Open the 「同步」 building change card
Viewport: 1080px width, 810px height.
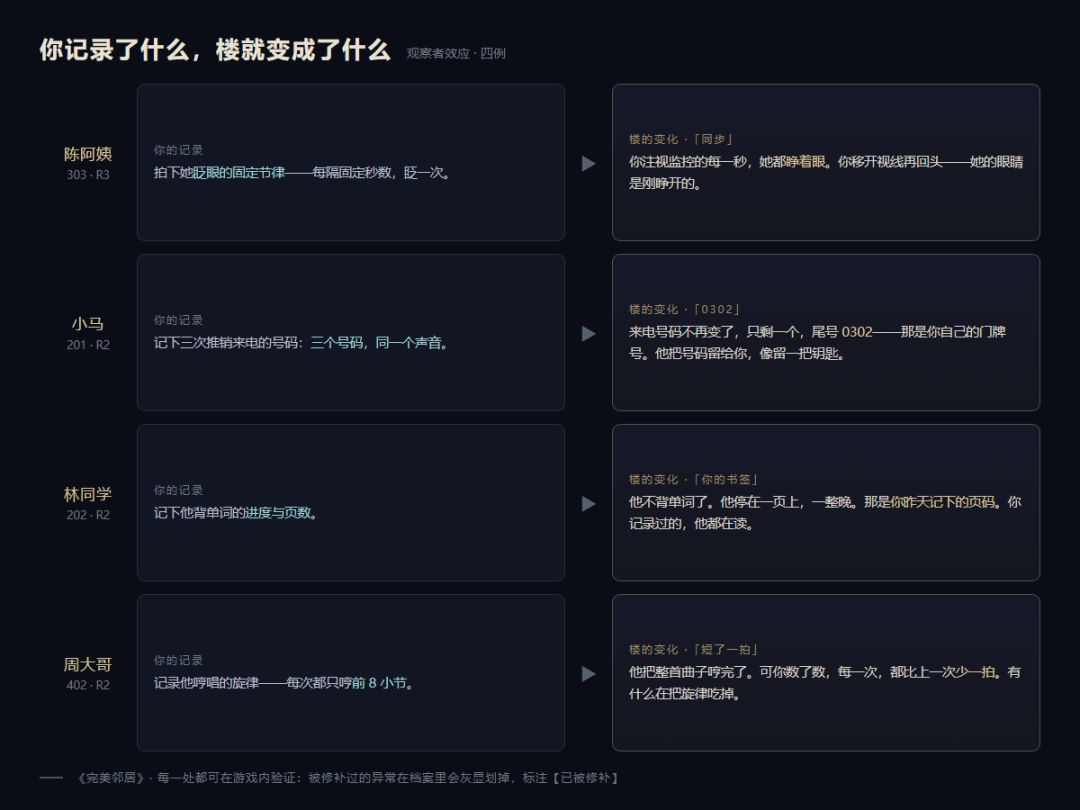[x=826, y=163]
